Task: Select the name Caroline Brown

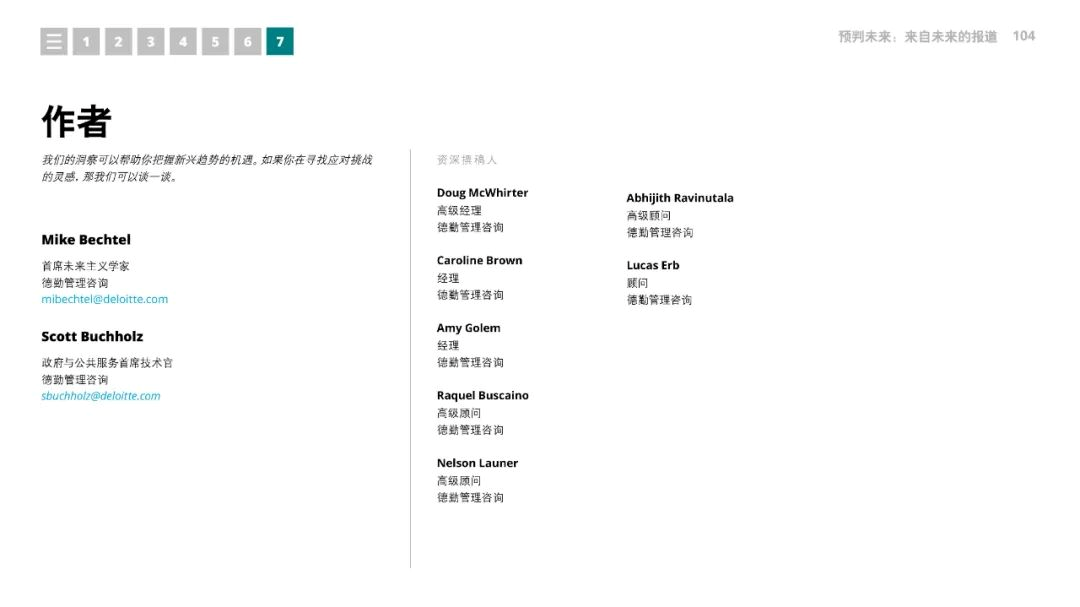Action: coord(479,260)
